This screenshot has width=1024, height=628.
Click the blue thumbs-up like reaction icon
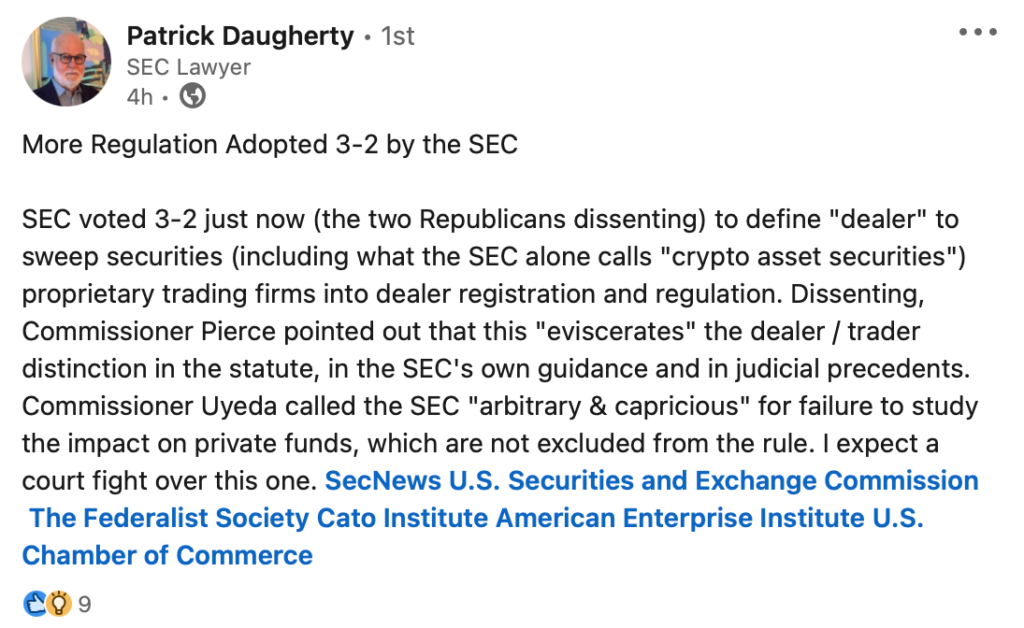34,604
